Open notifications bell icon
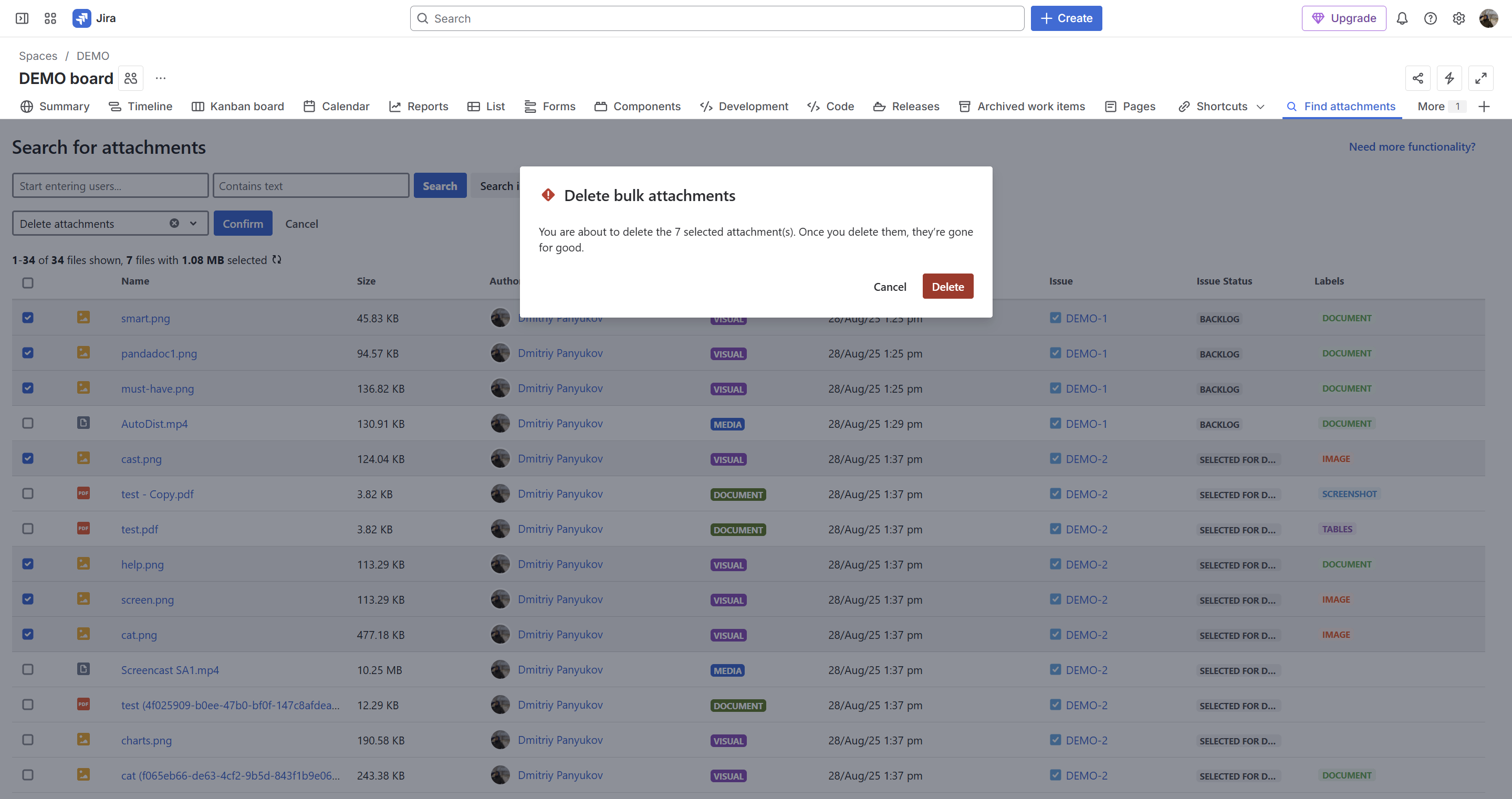The image size is (1512, 799). [x=1402, y=18]
